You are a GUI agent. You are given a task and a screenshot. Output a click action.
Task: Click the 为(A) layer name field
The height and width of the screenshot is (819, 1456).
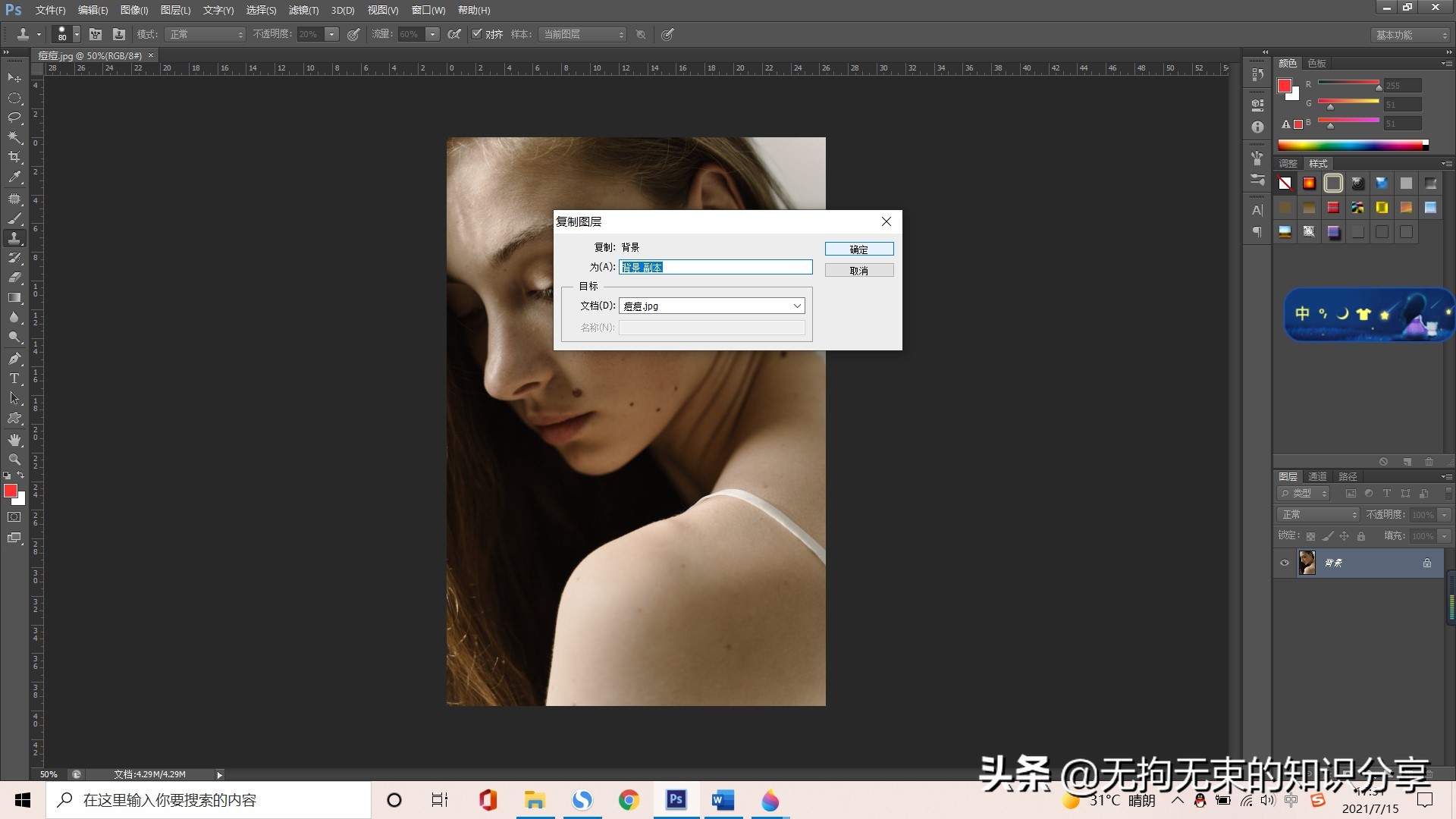(715, 267)
